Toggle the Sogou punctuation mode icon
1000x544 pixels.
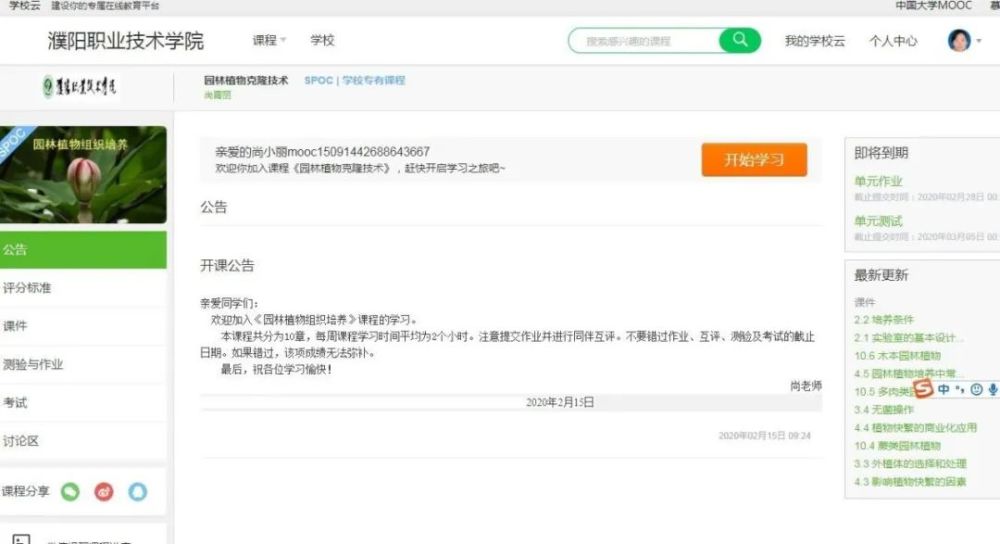(x=960, y=389)
